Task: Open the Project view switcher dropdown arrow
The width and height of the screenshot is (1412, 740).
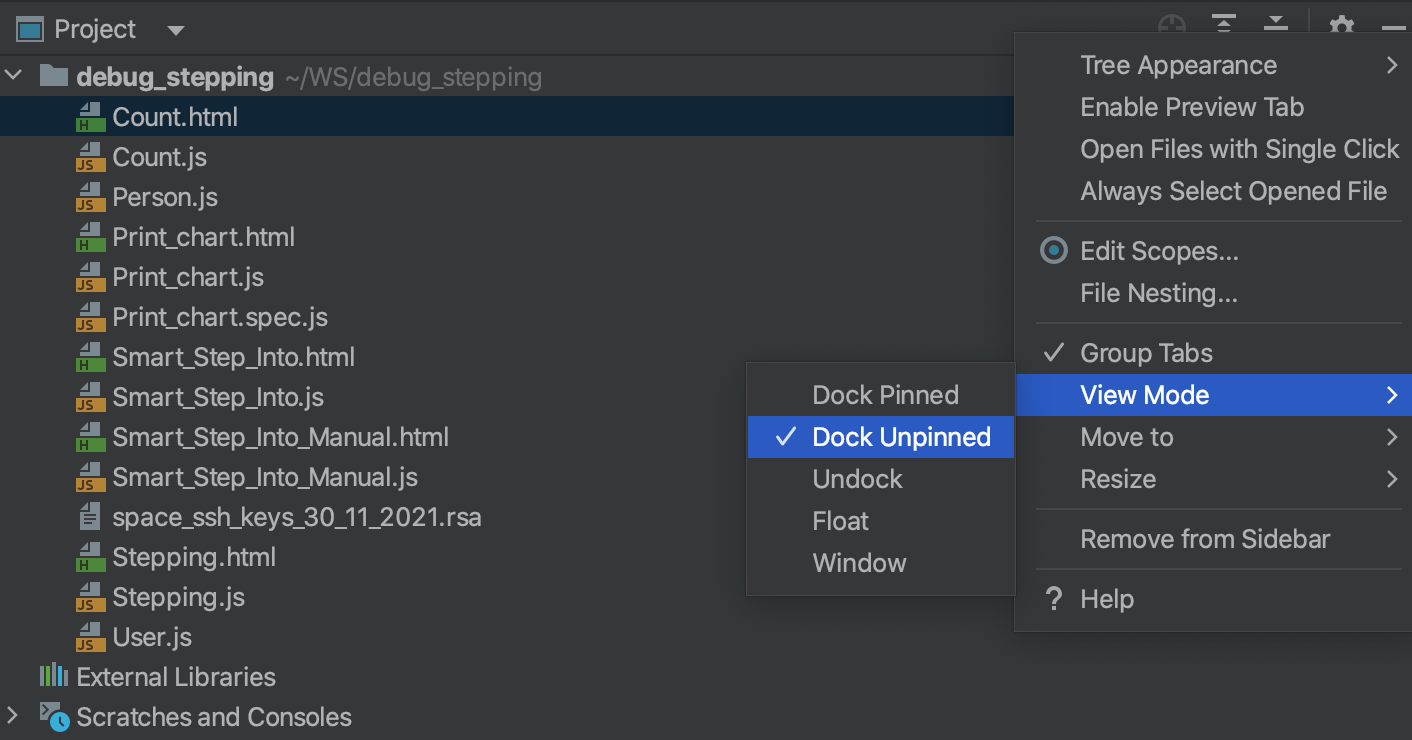Action: point(176,29)
